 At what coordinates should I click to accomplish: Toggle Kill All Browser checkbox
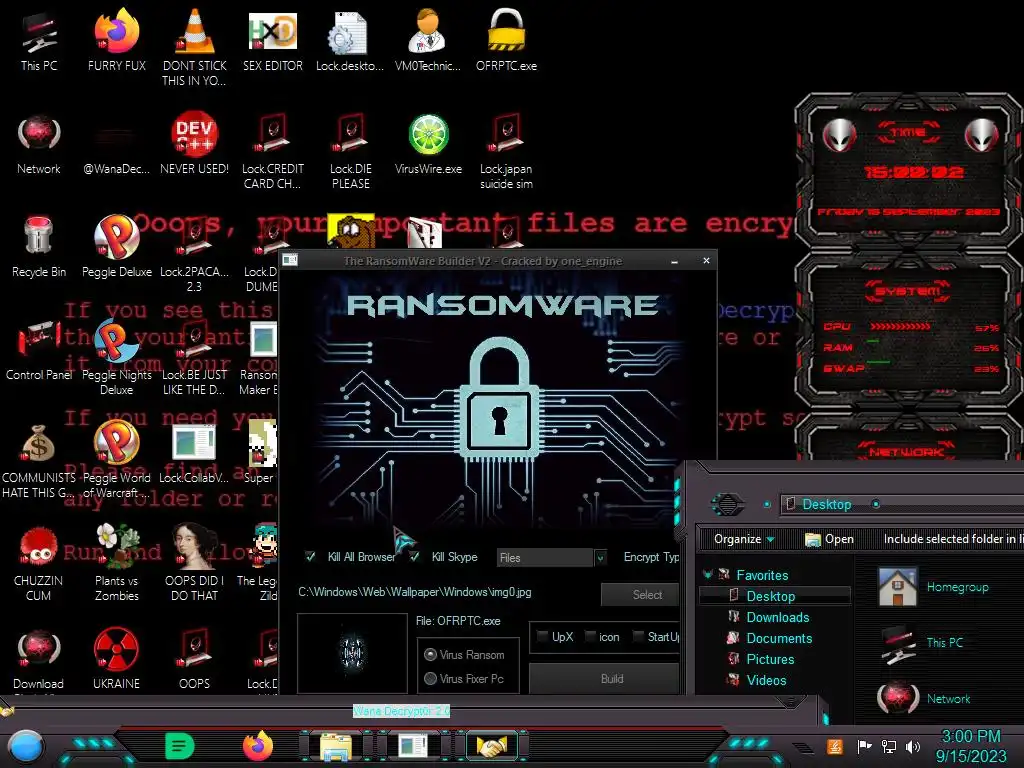pos(310,556)
